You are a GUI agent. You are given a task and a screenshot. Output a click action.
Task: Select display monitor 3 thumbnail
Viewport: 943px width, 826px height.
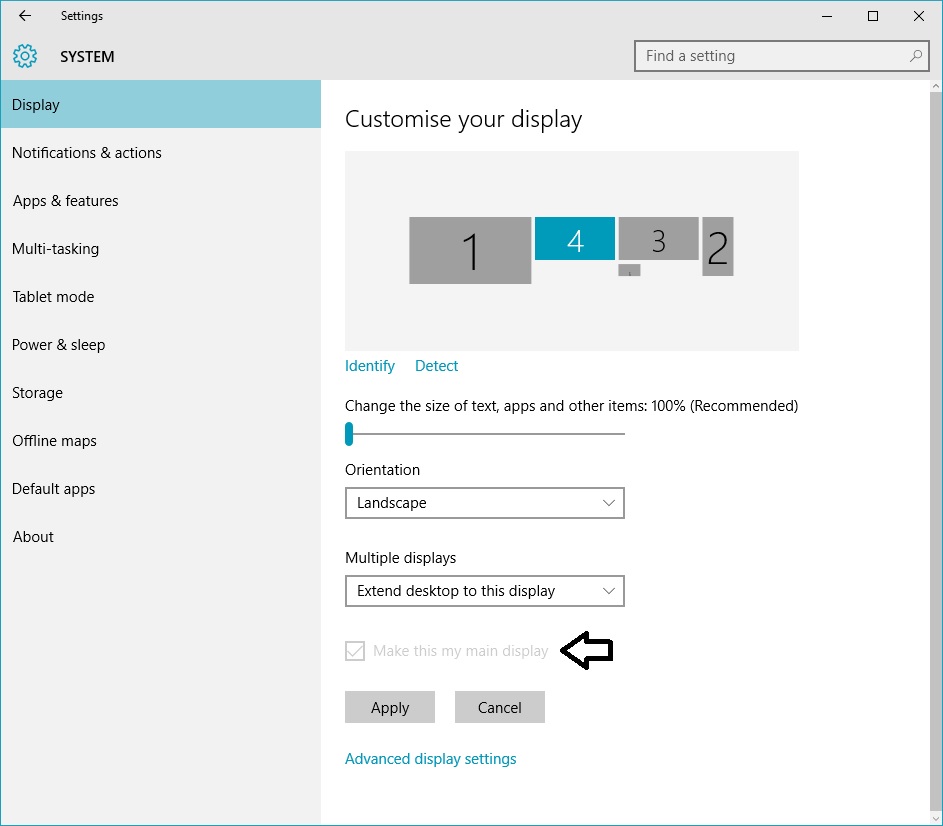[658, 239]
